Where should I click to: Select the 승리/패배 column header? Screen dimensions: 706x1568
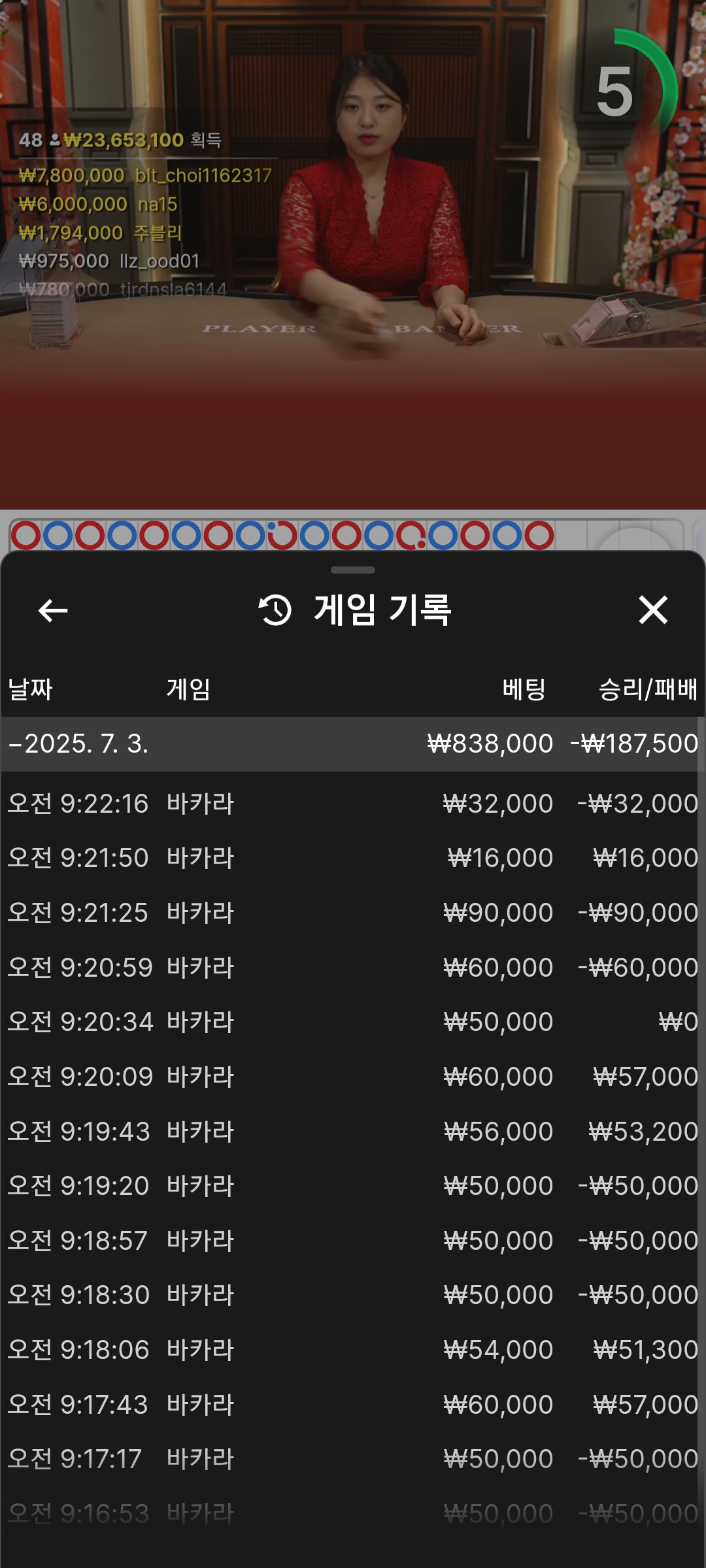click(x=648, y=689)
